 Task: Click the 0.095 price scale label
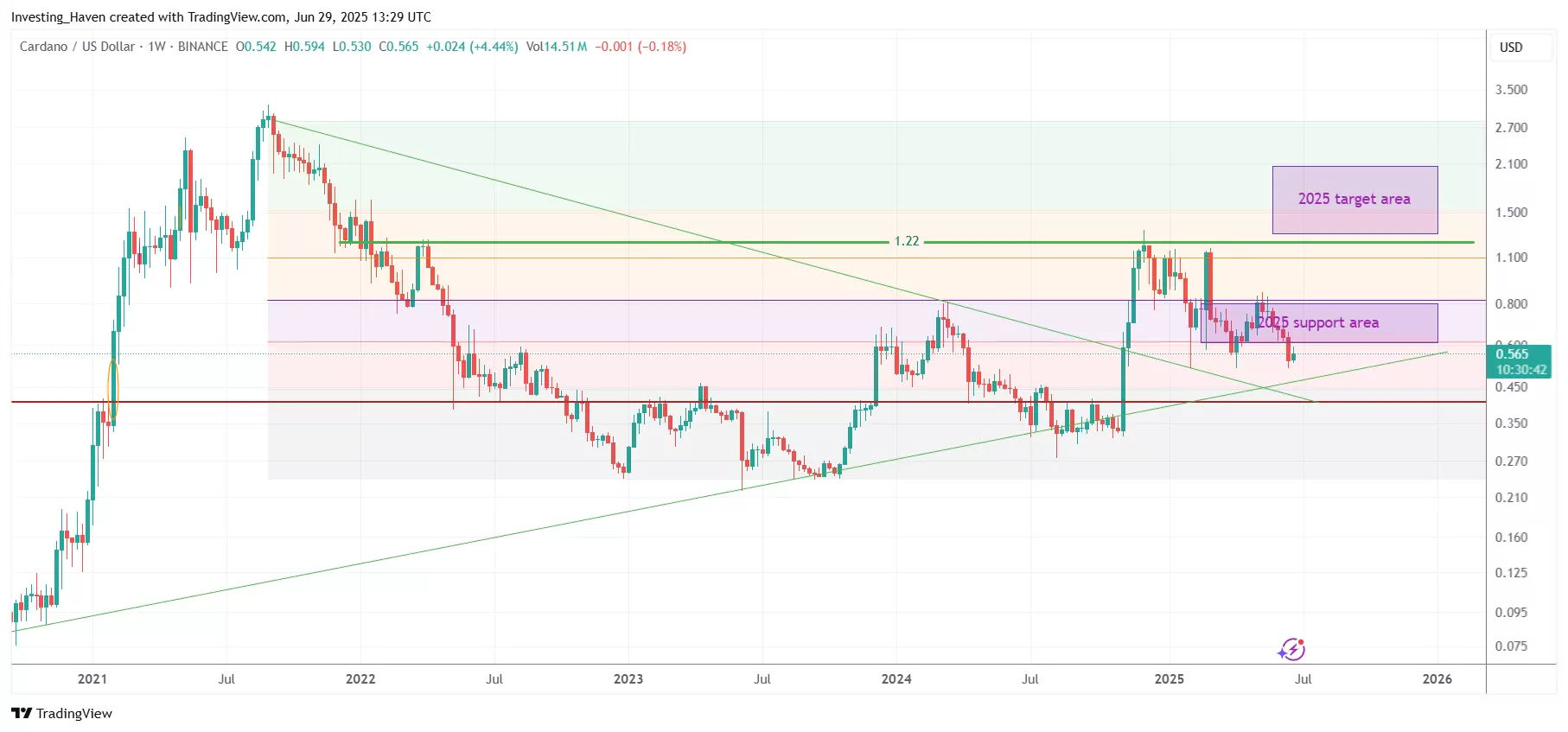[x=1512, y=613]
